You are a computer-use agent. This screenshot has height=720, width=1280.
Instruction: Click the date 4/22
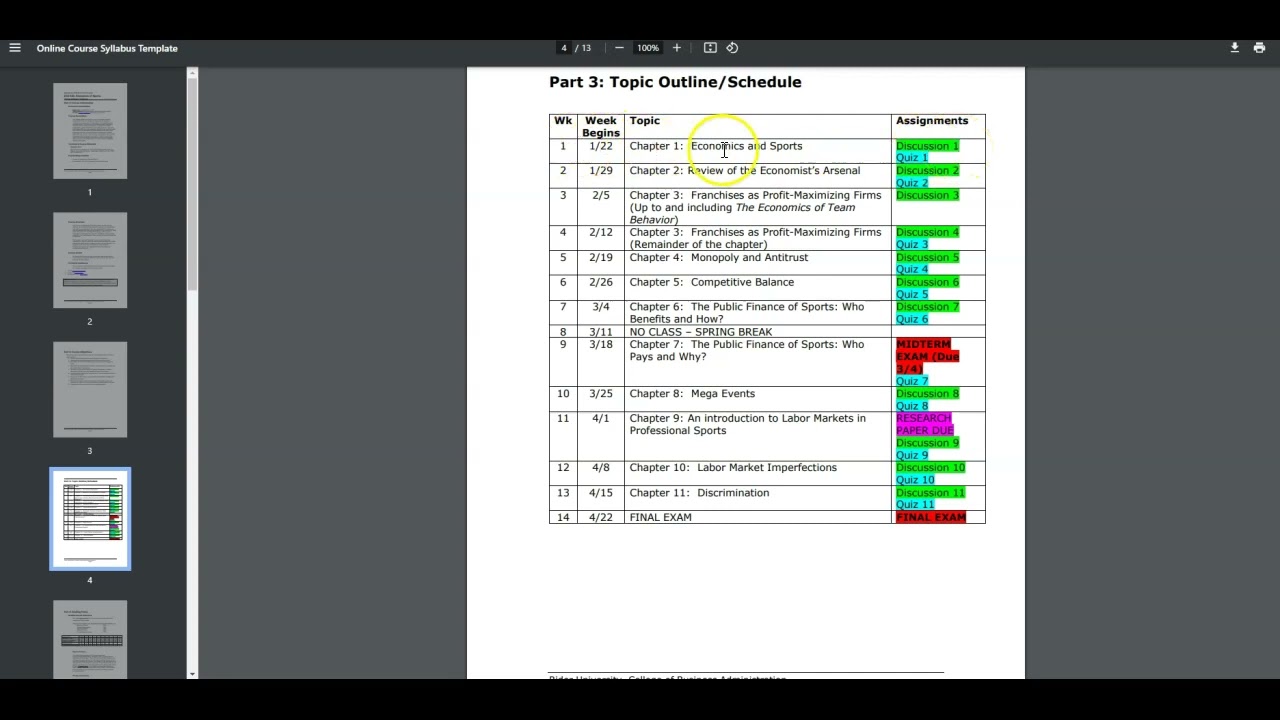click(601, 517)
